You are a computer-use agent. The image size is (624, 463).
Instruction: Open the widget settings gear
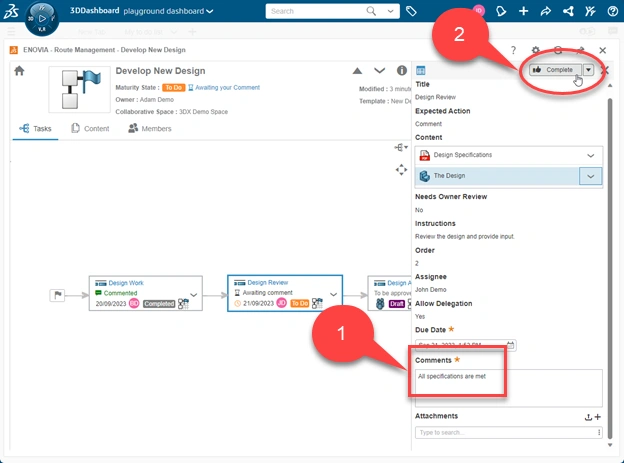[536, 50]
